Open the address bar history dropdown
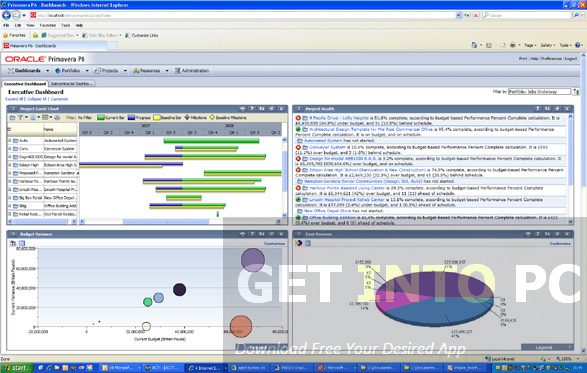Viewport: 587px width, 373px height. click(x=458, y=15)
